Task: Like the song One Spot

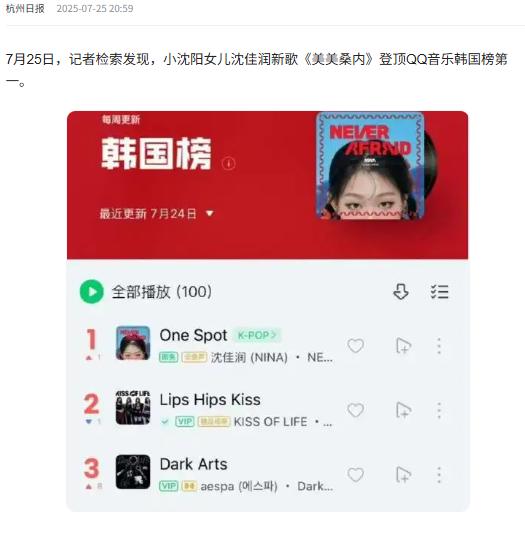Action: click(355, 346)
